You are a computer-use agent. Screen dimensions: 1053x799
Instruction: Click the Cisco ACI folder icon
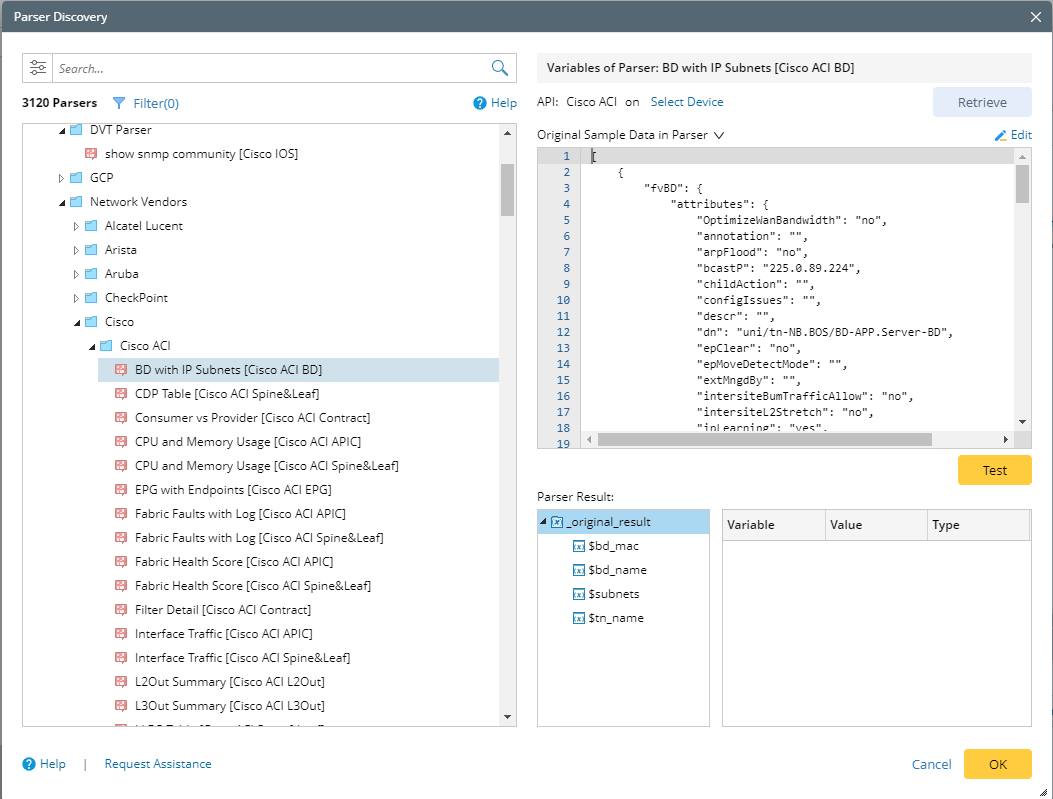pos(104,345)
